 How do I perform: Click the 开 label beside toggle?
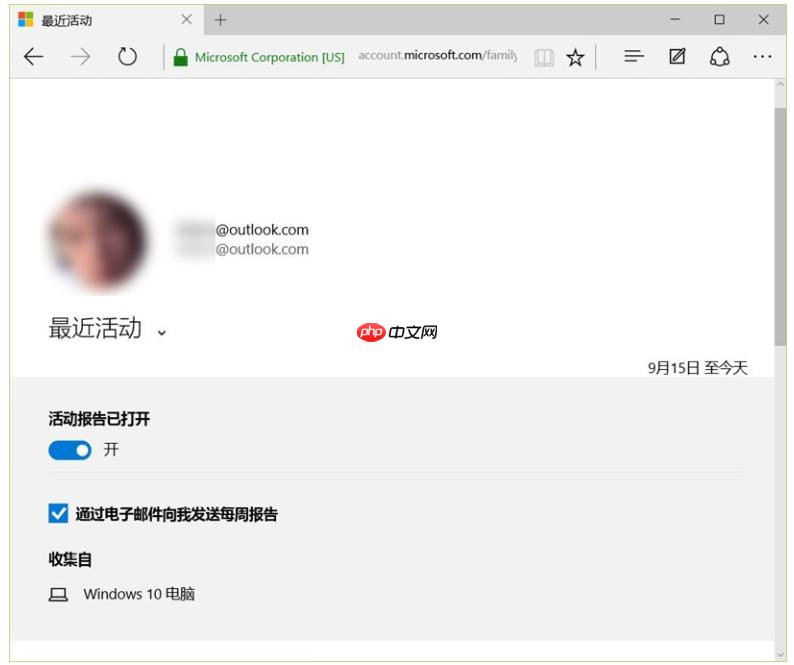tap(111, 449)
